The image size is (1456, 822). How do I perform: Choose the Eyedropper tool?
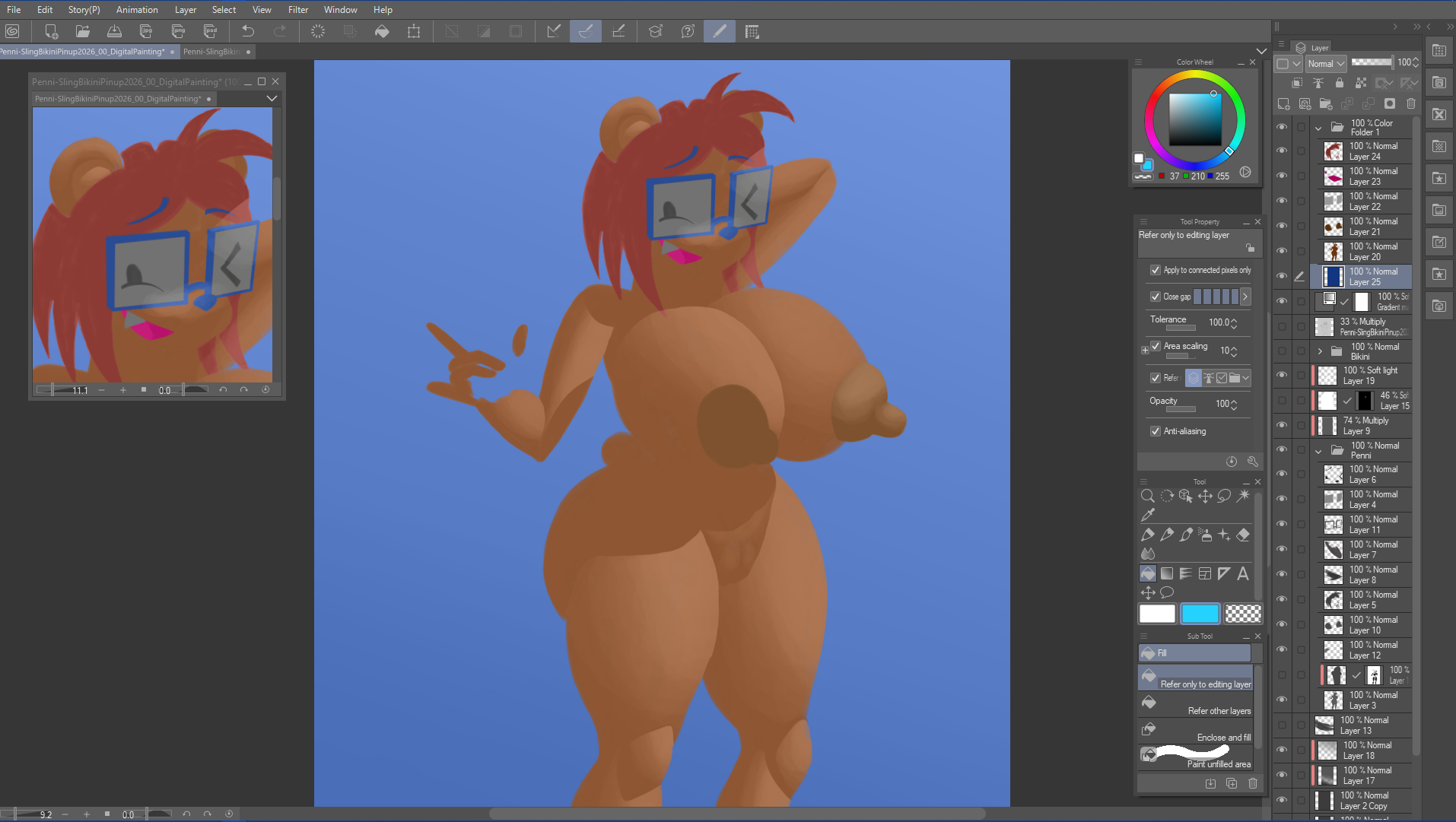tap(1148, 516)
